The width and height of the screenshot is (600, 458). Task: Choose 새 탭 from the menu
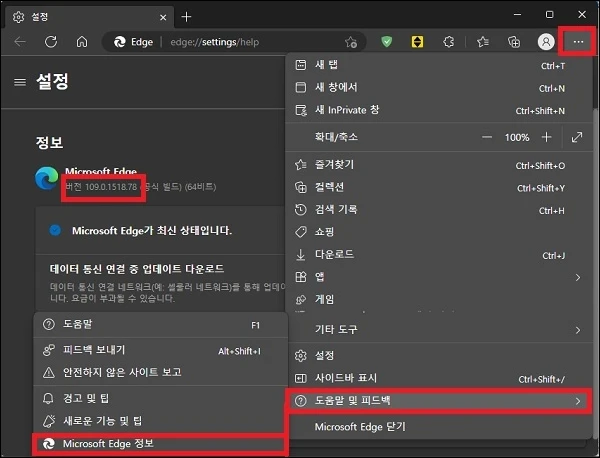439,65
